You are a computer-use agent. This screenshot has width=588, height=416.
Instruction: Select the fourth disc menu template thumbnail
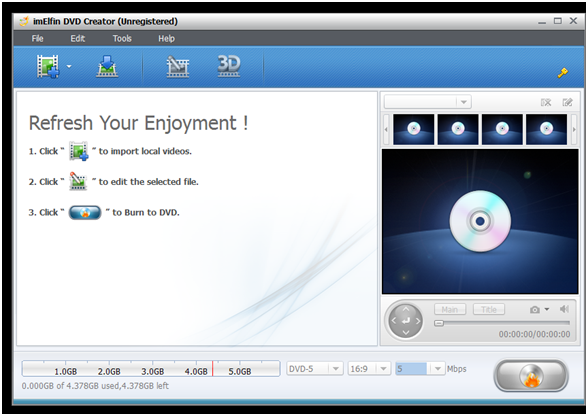546,129
